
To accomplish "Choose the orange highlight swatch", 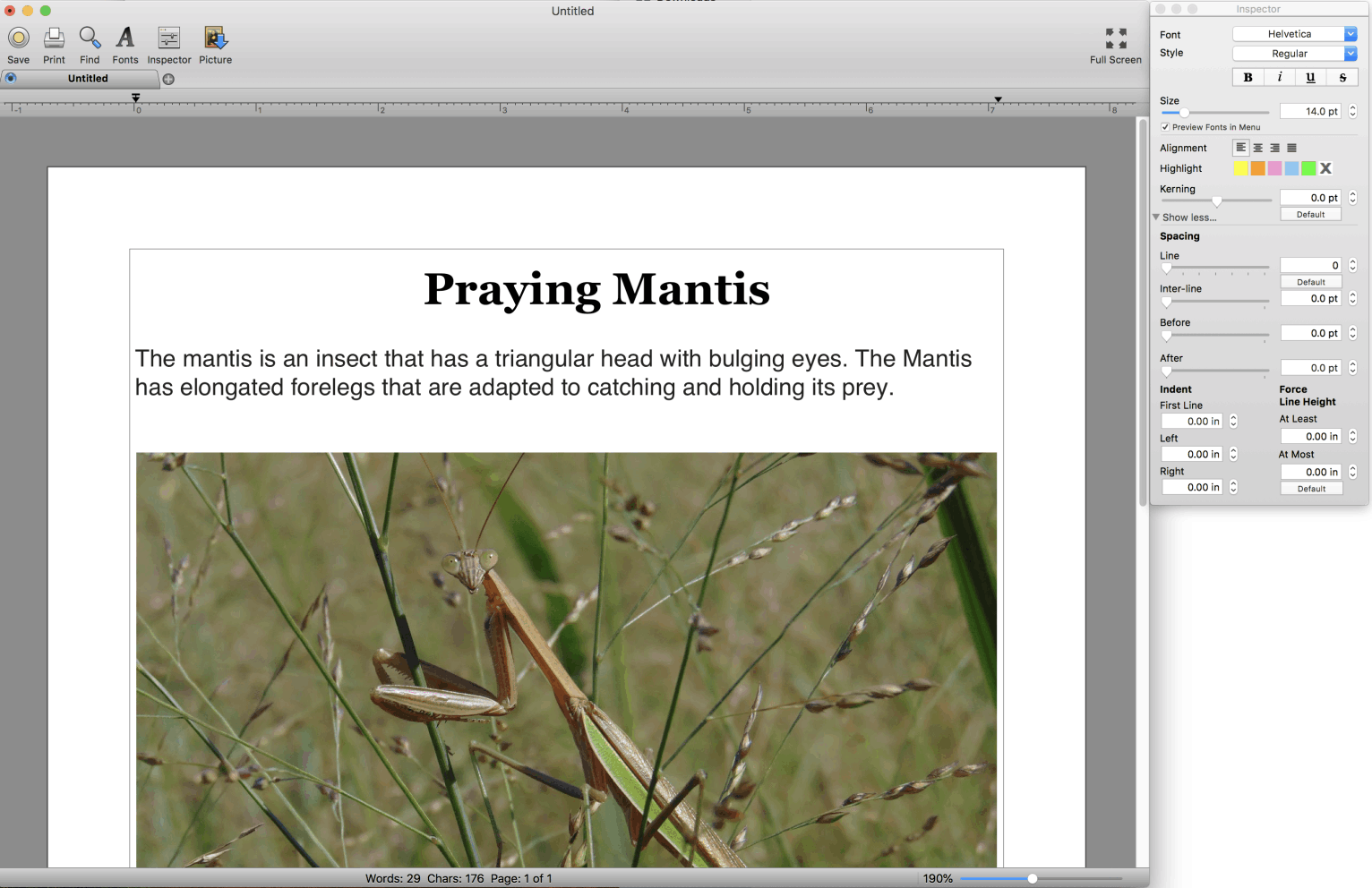I will (x=1257, y=168).
